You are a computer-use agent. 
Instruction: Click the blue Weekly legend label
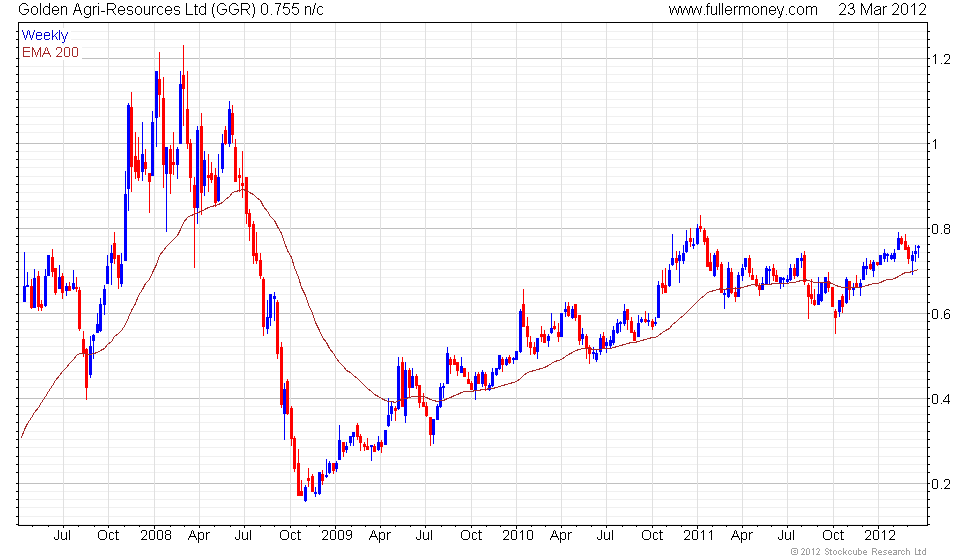(x=44, y=36)
